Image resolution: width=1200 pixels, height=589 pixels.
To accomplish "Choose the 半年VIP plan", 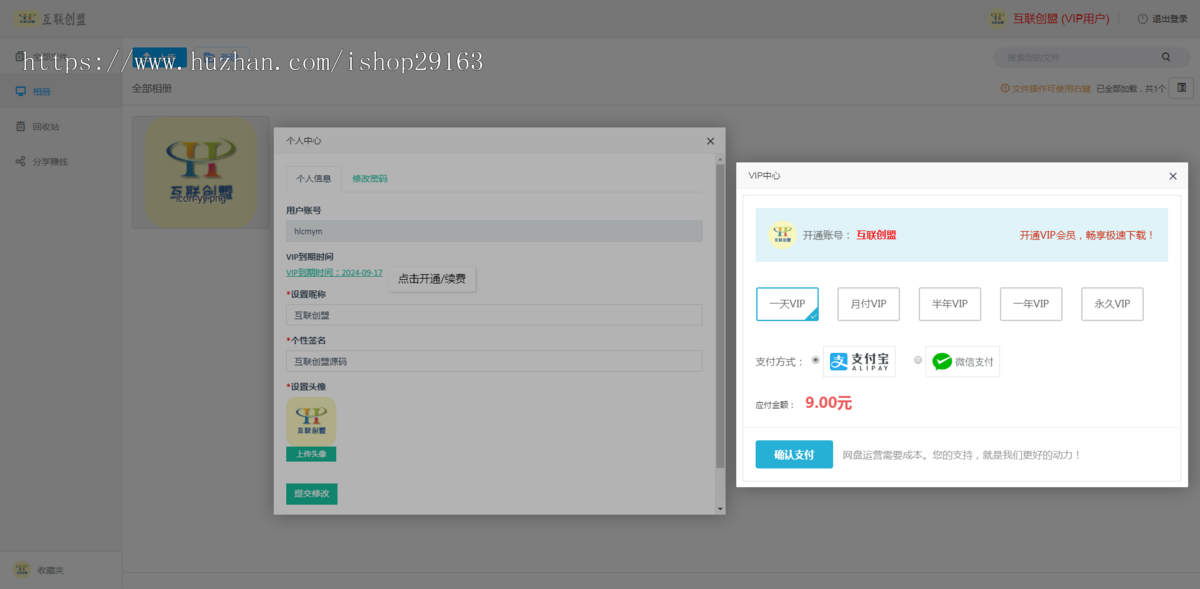I will (950, 304).
